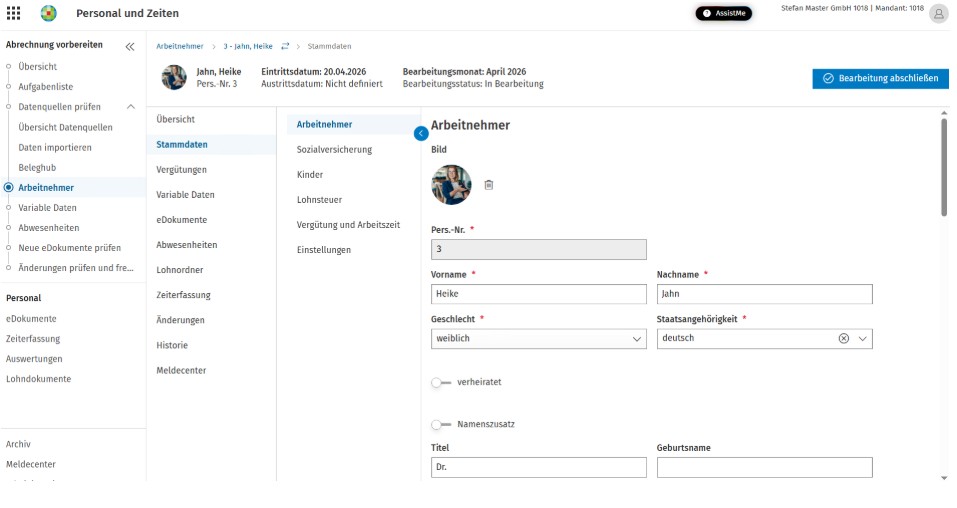Click the Nachname input field
Image resolution: width=957 pixels, height=508 pixels.
click(x=764, y=294)
